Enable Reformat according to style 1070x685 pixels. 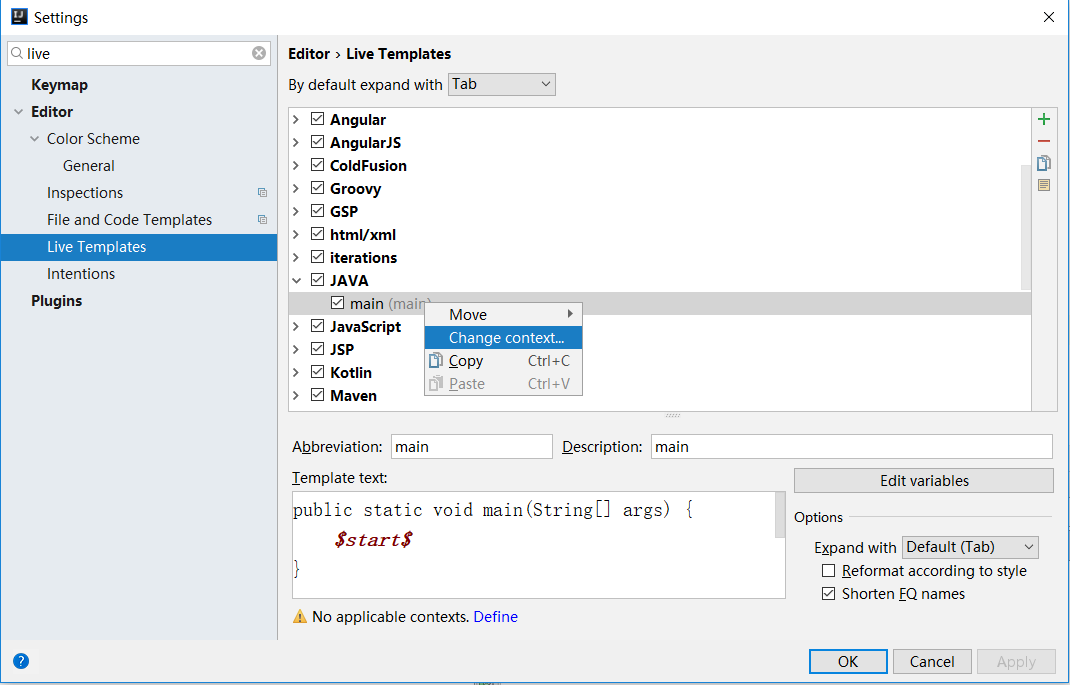click(828, 571)
